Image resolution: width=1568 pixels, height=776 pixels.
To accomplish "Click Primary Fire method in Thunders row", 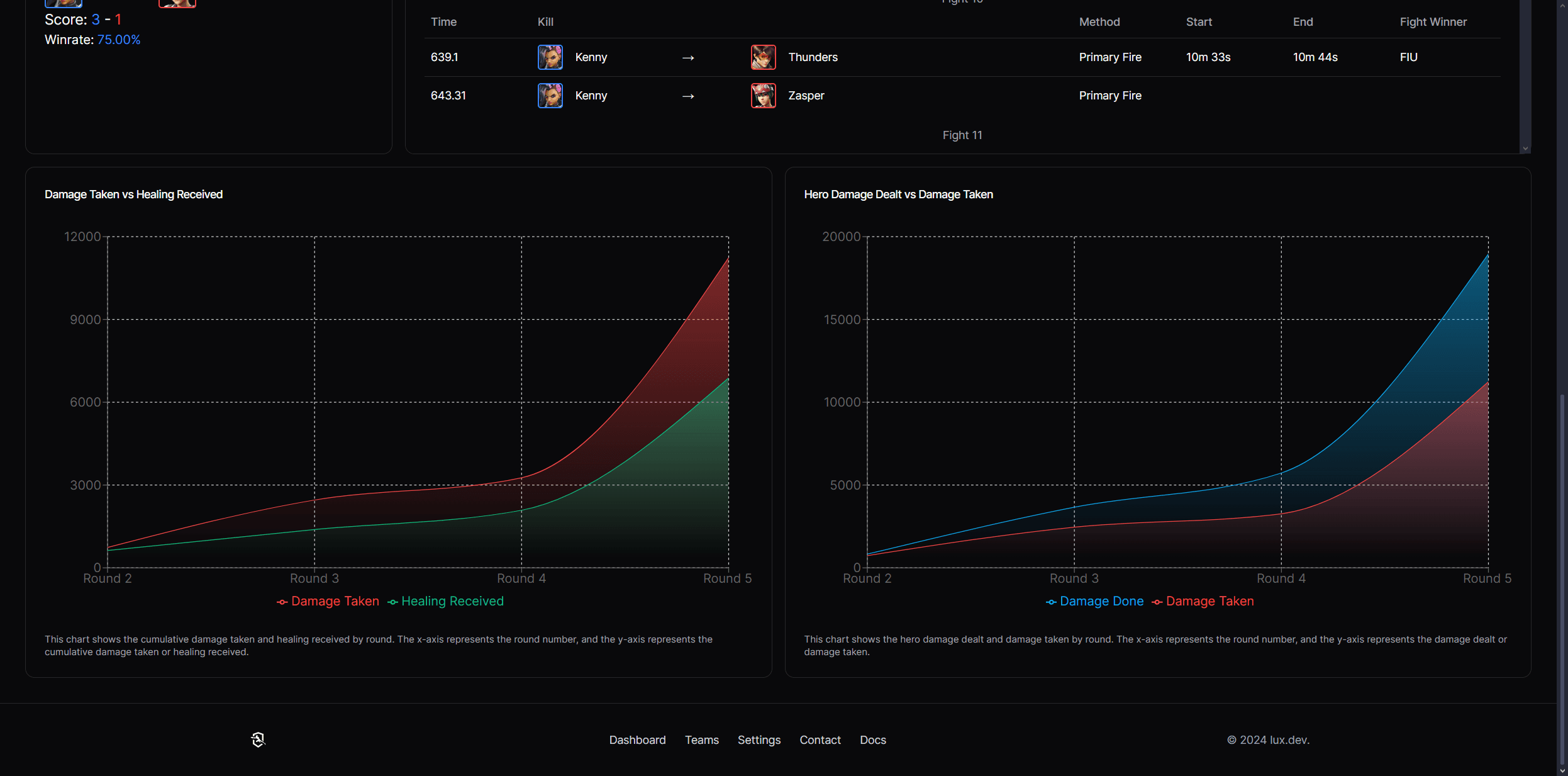I will tap(1110, 57).
